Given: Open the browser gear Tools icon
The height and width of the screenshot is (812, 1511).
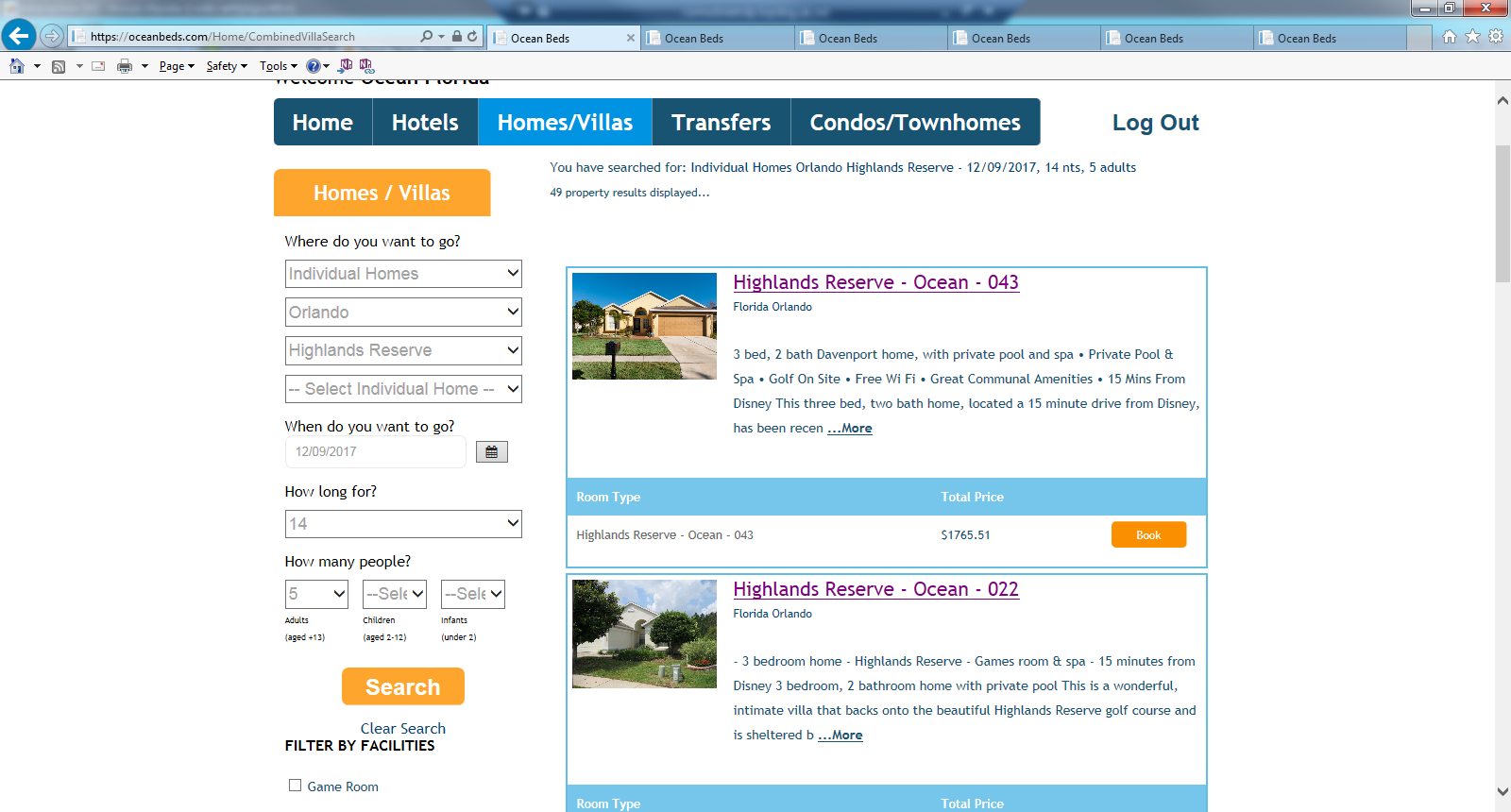Looking at the screenshot, I should (1496, 37).
